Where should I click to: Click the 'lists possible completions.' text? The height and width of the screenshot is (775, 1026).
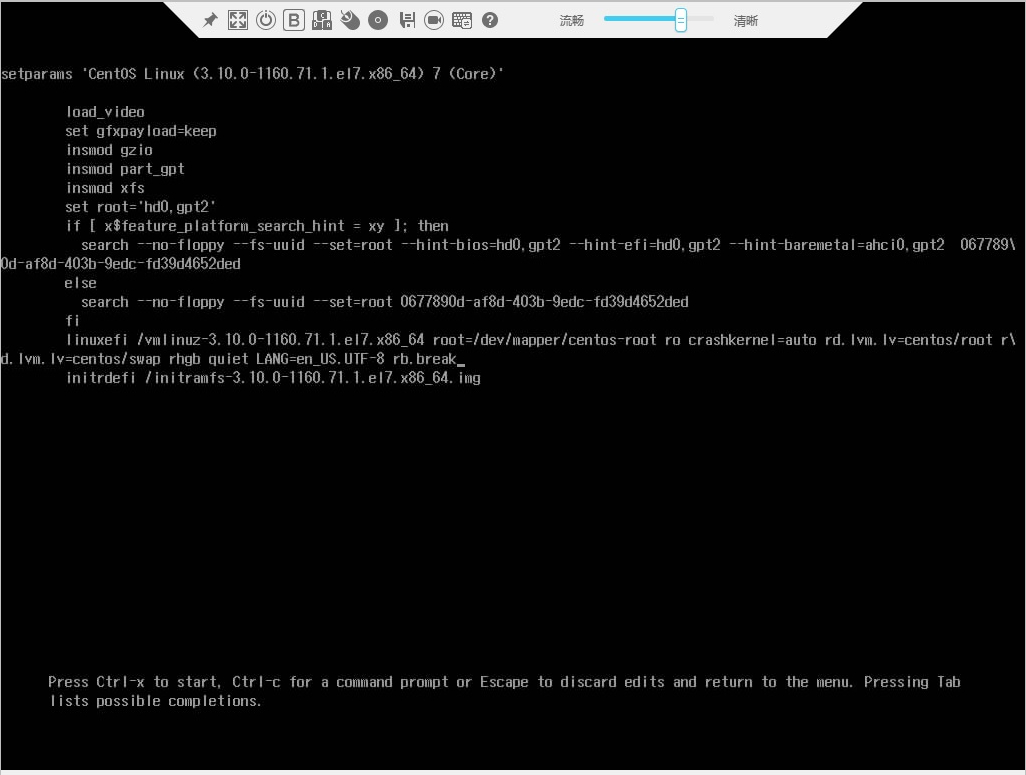[156, 701]
